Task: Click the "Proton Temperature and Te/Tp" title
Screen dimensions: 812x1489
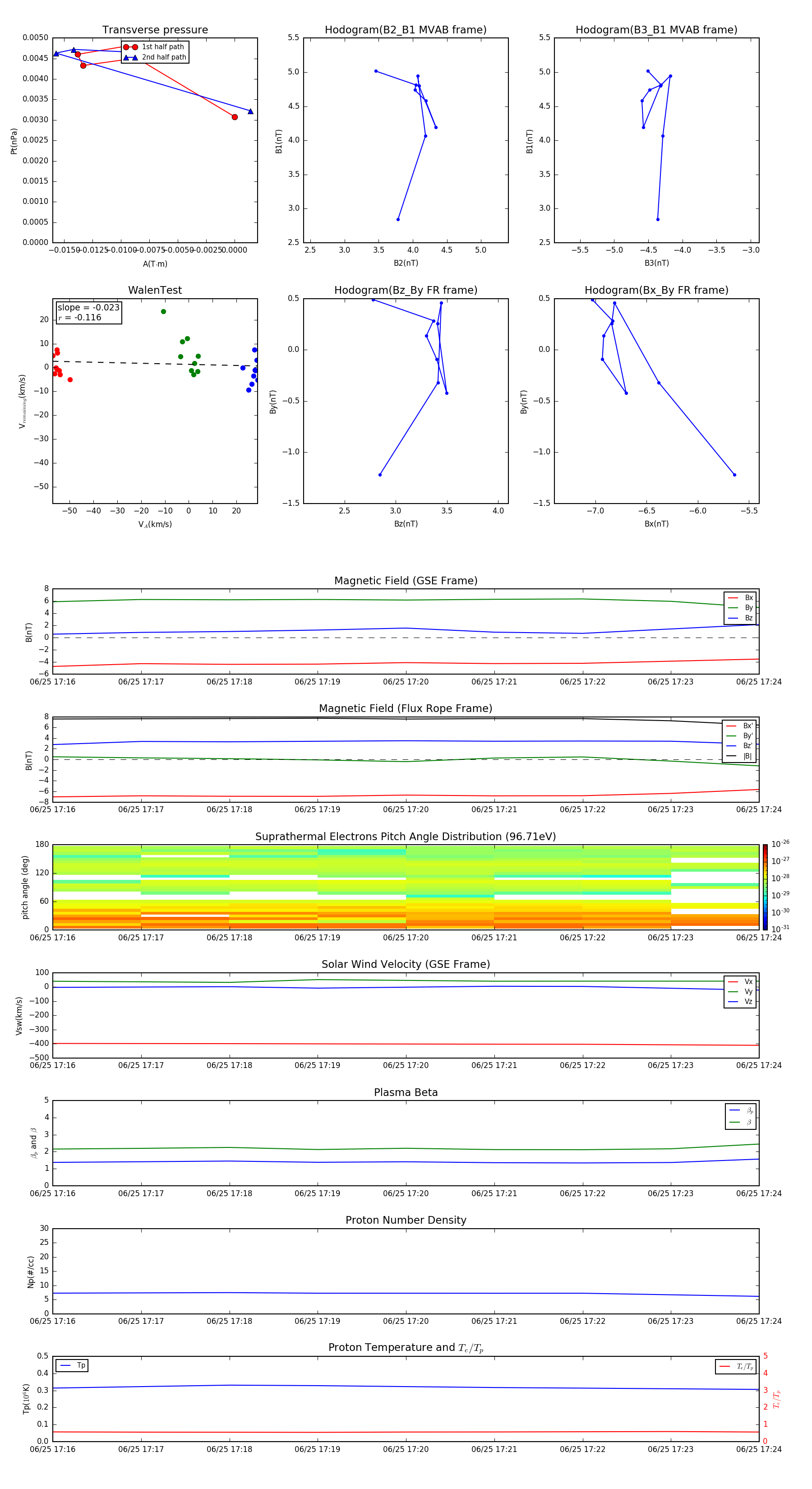Action: (x=406, y=1348)
